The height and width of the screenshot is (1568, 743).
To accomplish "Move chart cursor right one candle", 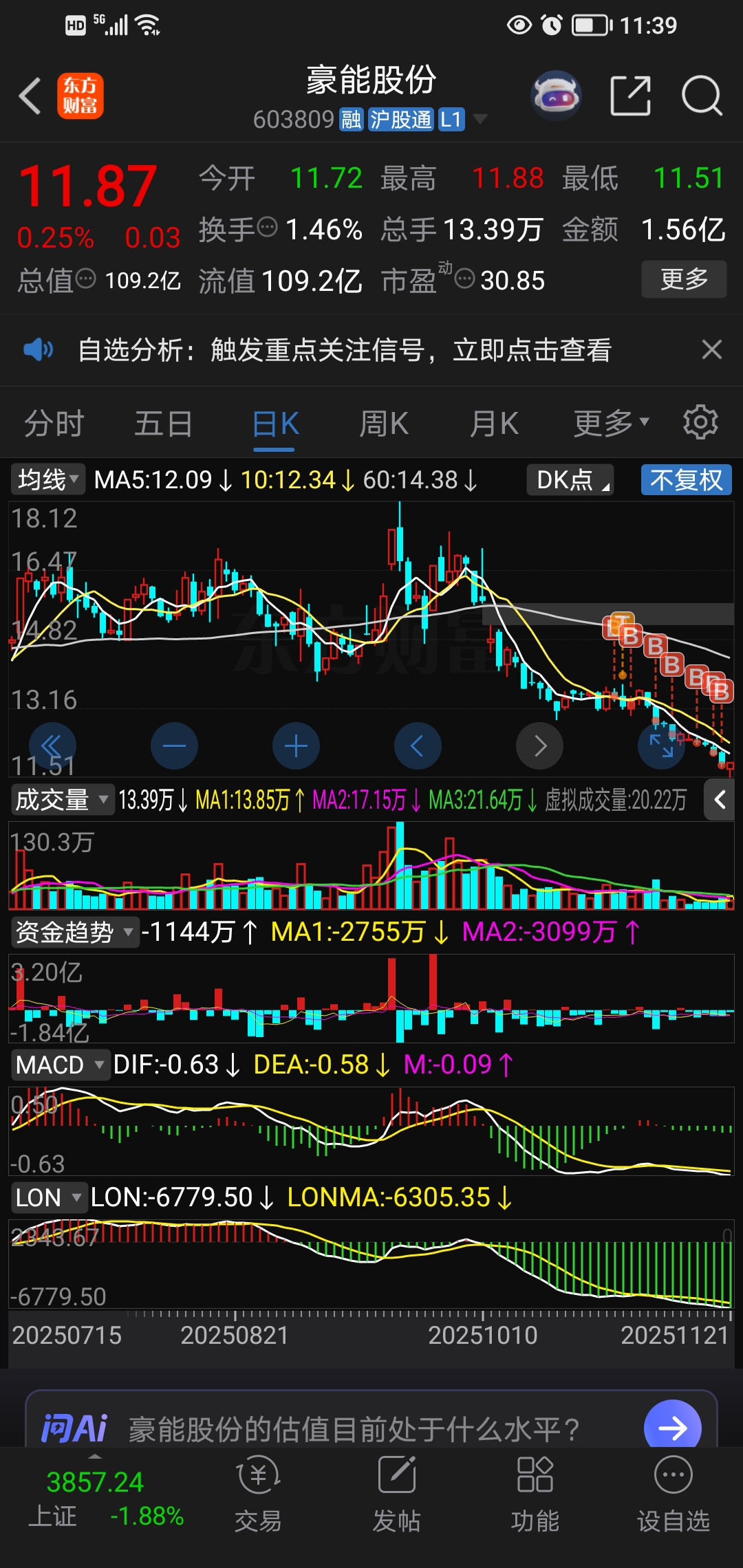I will pyautogui.click(x=539, y=745).
